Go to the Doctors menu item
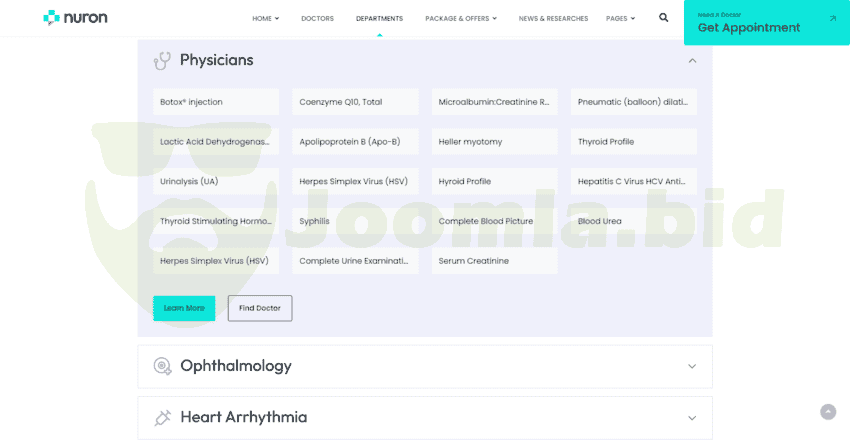The height and width of the screenshot is (447, 850). (x=317, y=18)
